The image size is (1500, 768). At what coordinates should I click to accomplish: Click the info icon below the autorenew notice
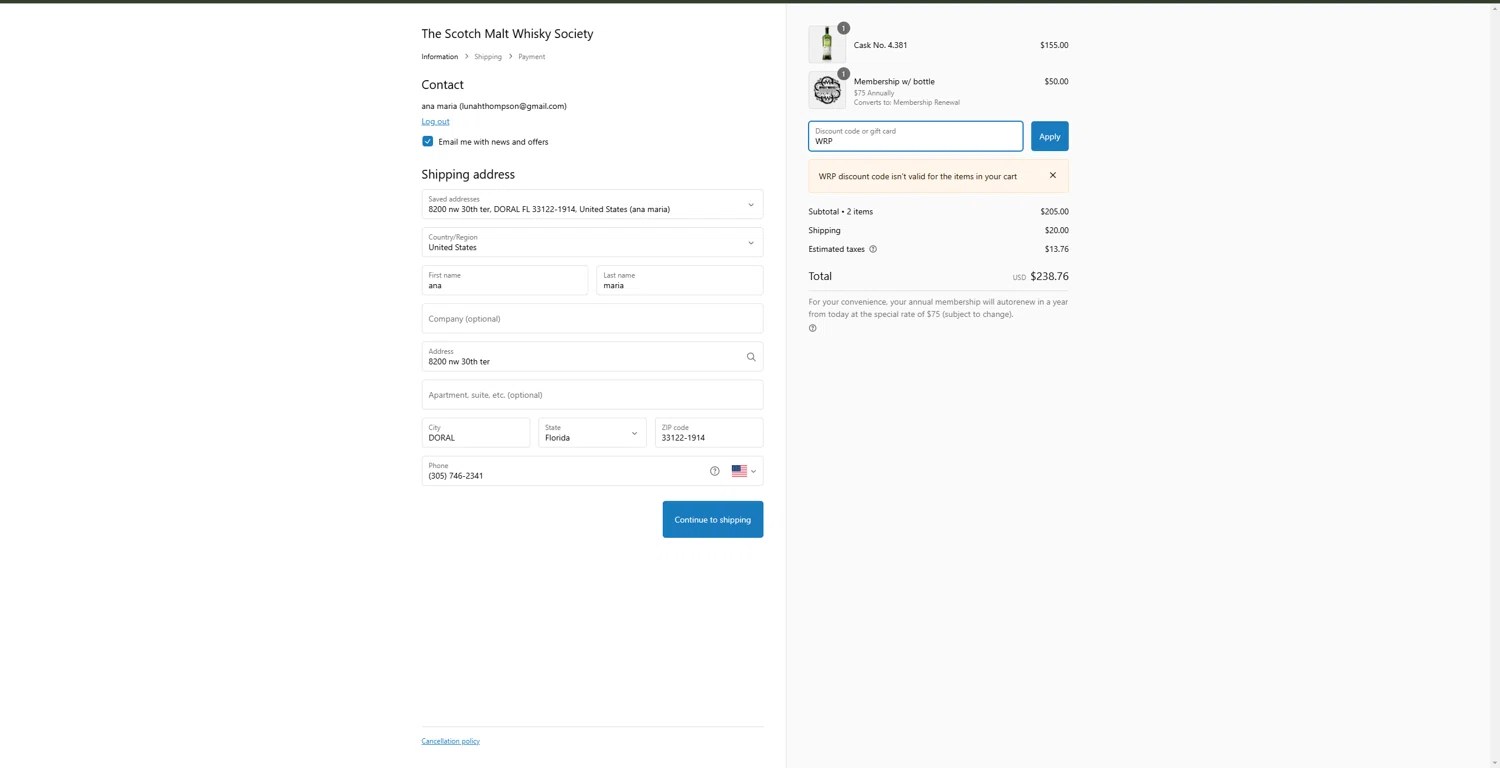(813, 328)
